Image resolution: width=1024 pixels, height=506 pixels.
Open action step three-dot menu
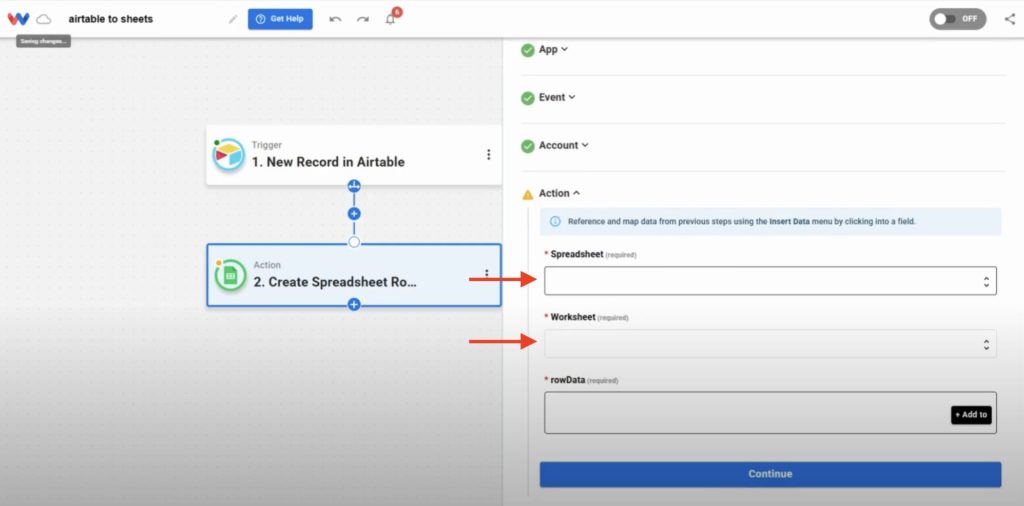point(487,274)
